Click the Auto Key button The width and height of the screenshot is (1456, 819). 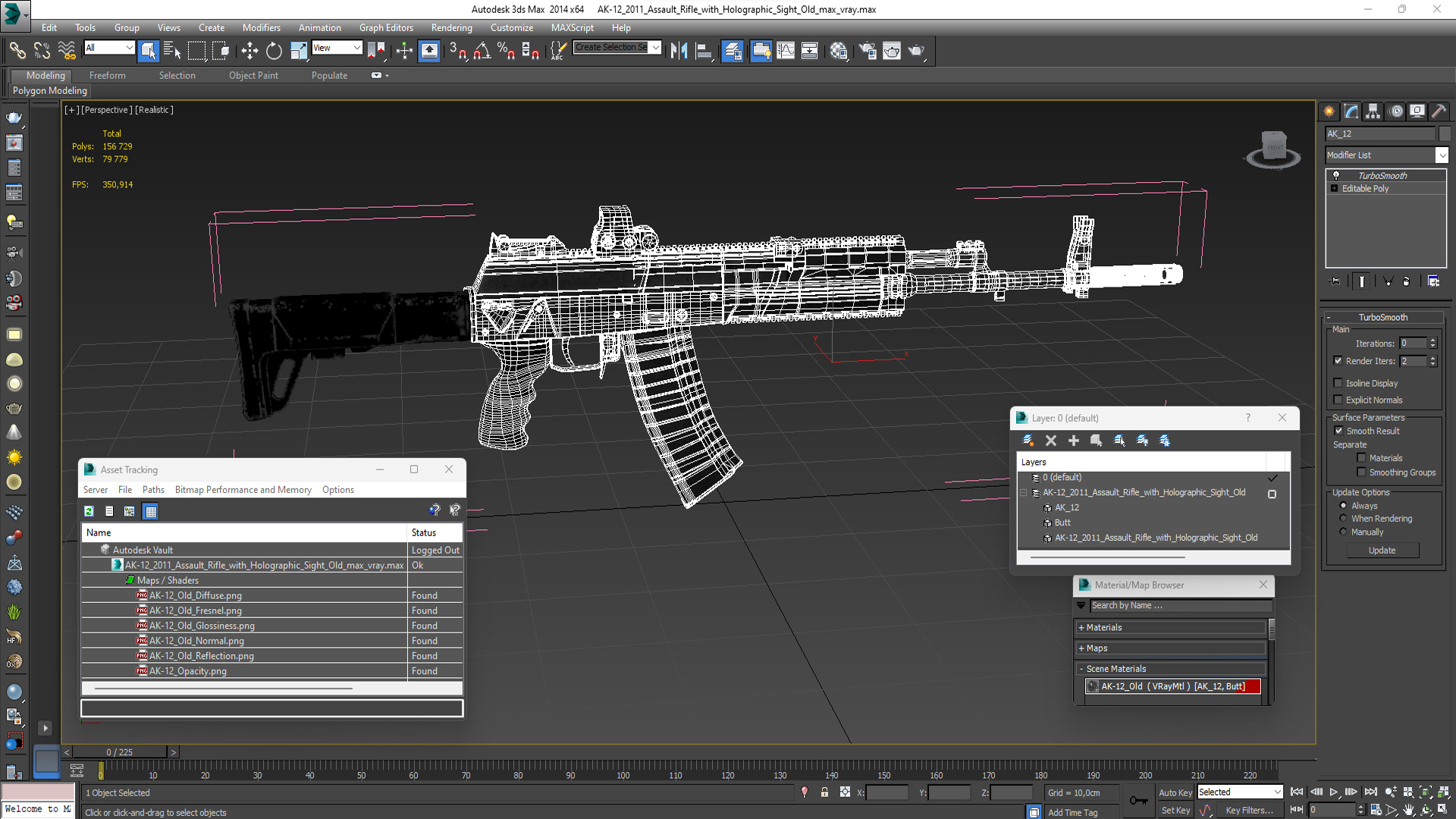[1175, 792]
